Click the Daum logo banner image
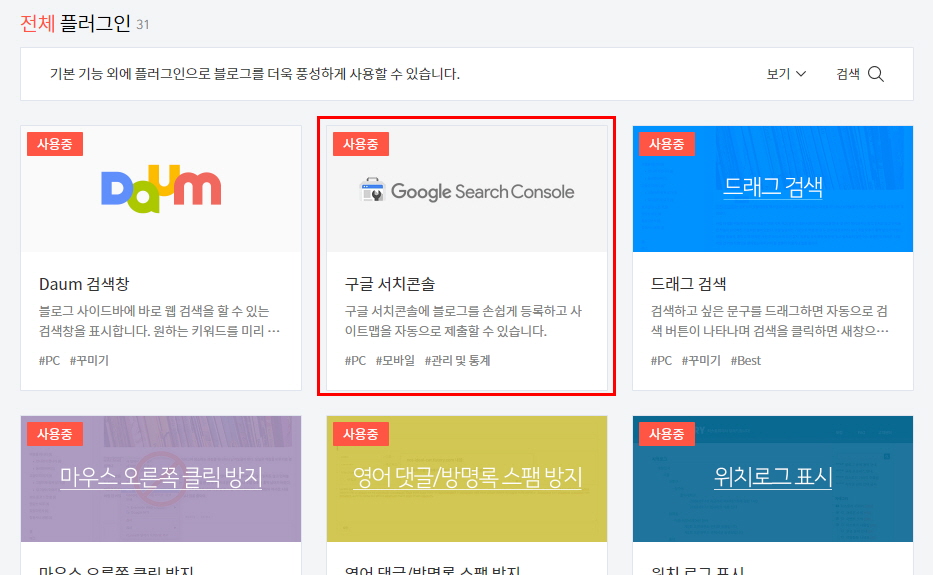933x575 pixels. click(x=161, y=189)
